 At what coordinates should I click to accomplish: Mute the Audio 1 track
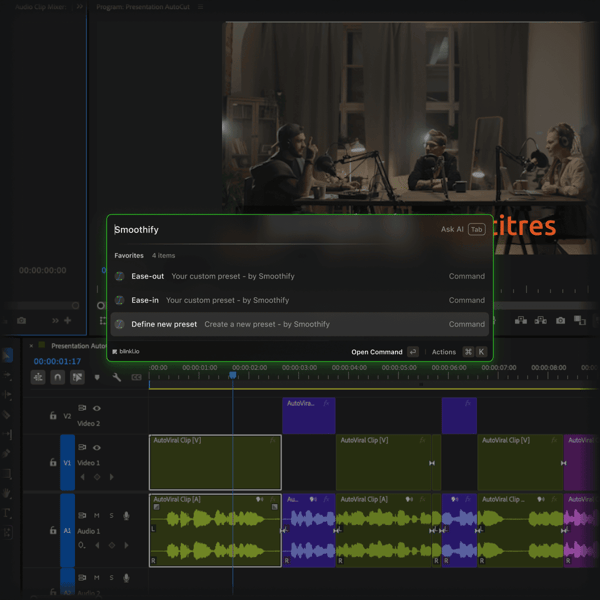(97, 516)
